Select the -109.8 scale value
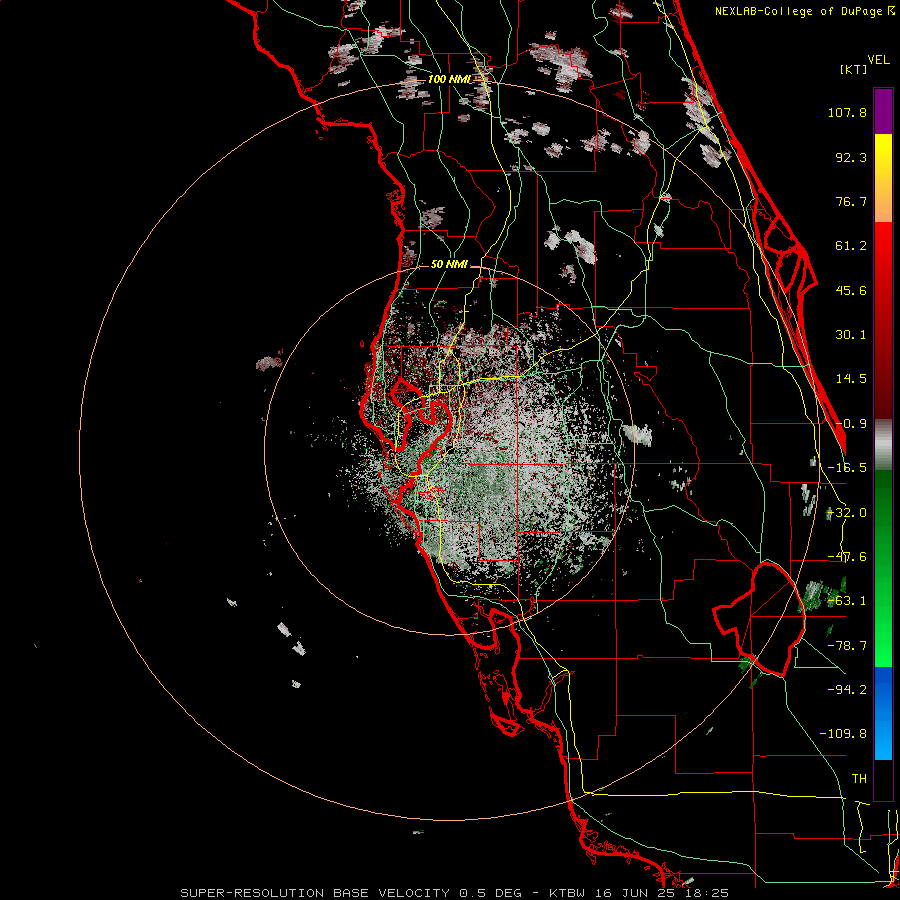This screenshot has width=900, height=900. 843,734
